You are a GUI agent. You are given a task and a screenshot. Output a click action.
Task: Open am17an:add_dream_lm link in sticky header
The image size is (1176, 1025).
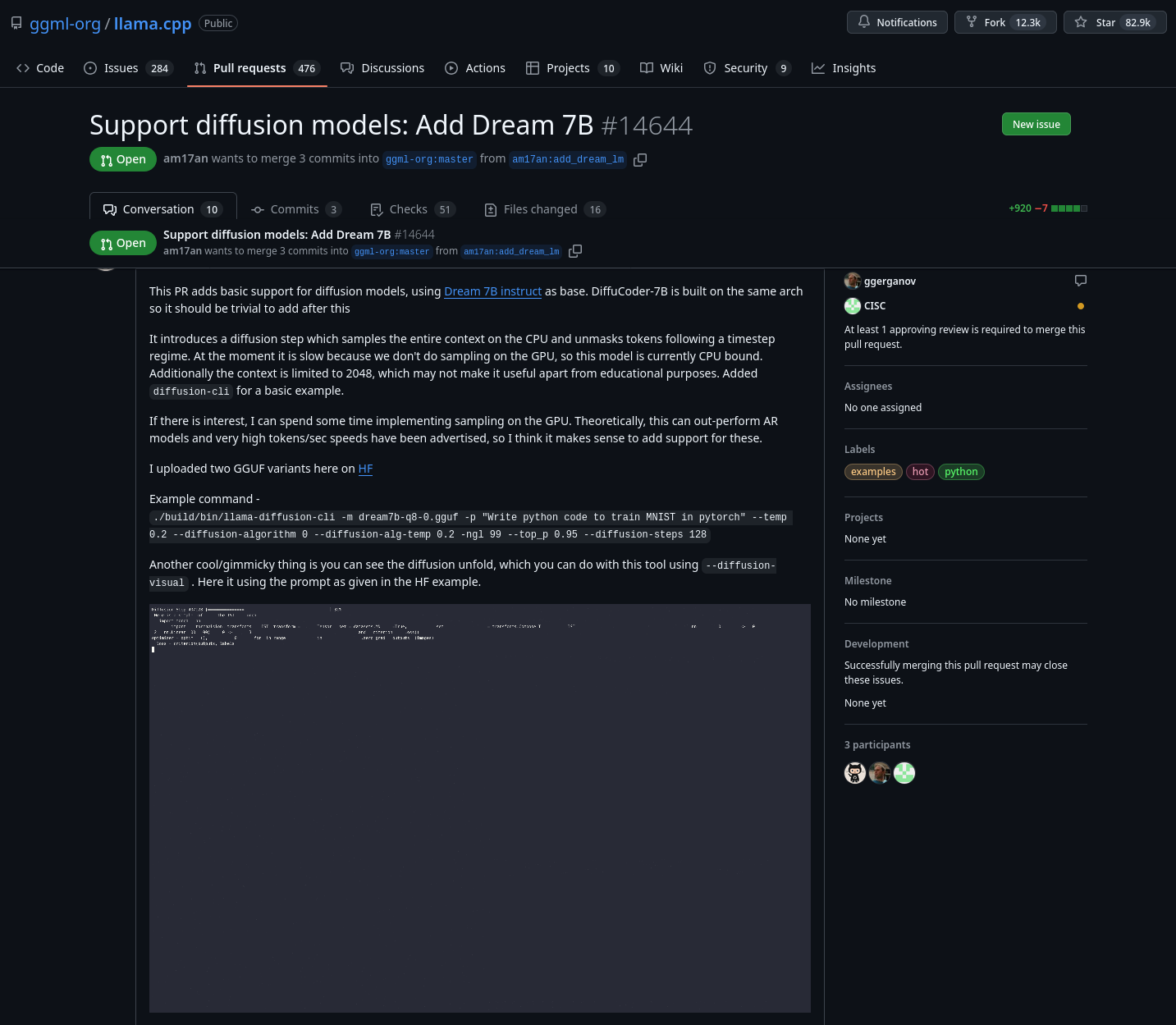[x=512, y=251]
